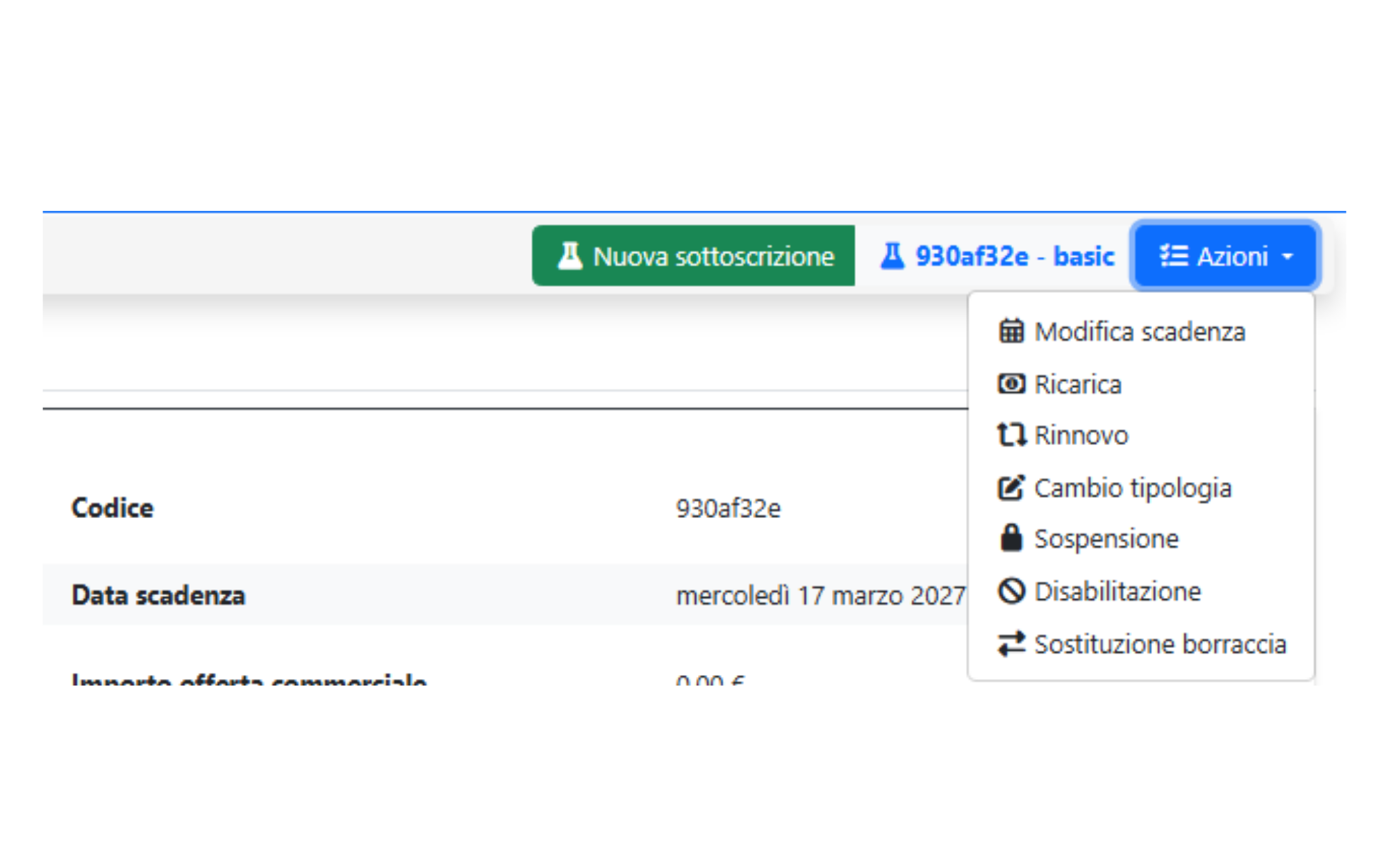Click the swap arrows icon beside Sostituzione borraccia
This screenshot has width=1389, height=868.
pos(1011,644)
